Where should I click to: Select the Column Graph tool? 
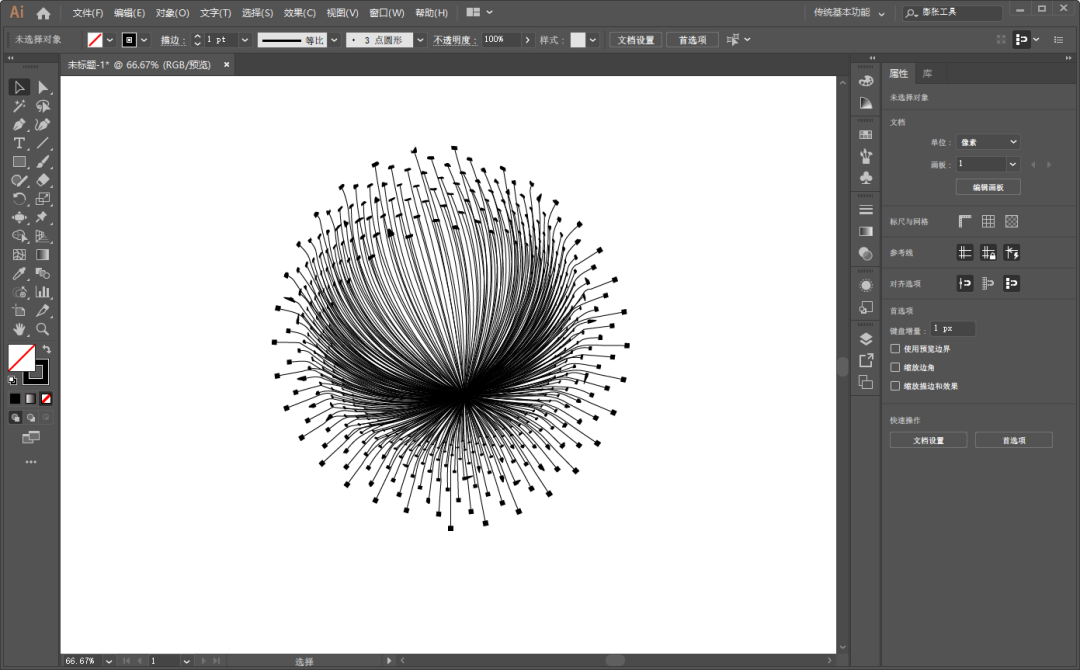click(43, 292)
